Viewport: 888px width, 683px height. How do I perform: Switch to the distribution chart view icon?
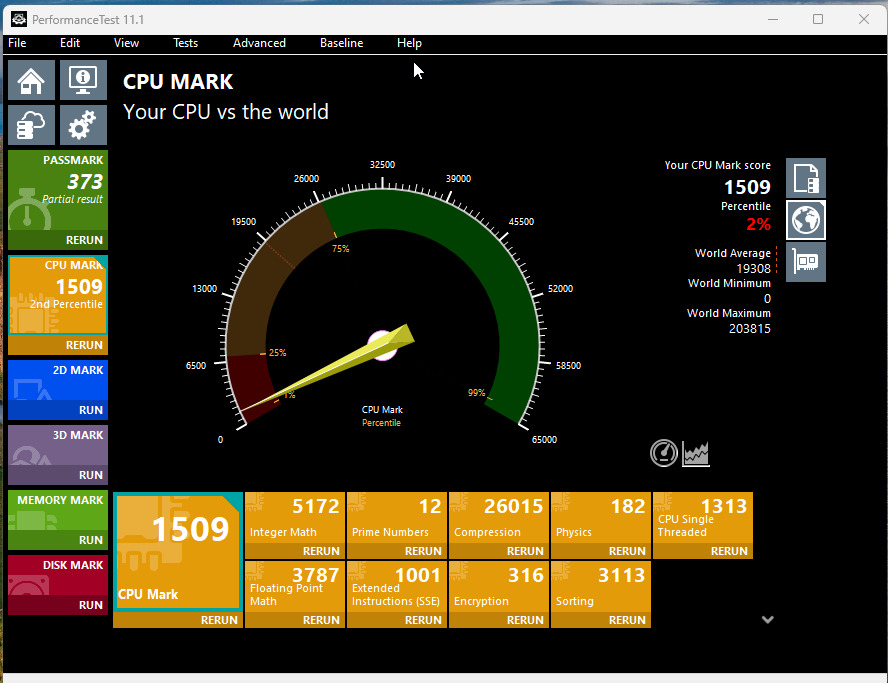pyautogui.click(x=695, y=454)
